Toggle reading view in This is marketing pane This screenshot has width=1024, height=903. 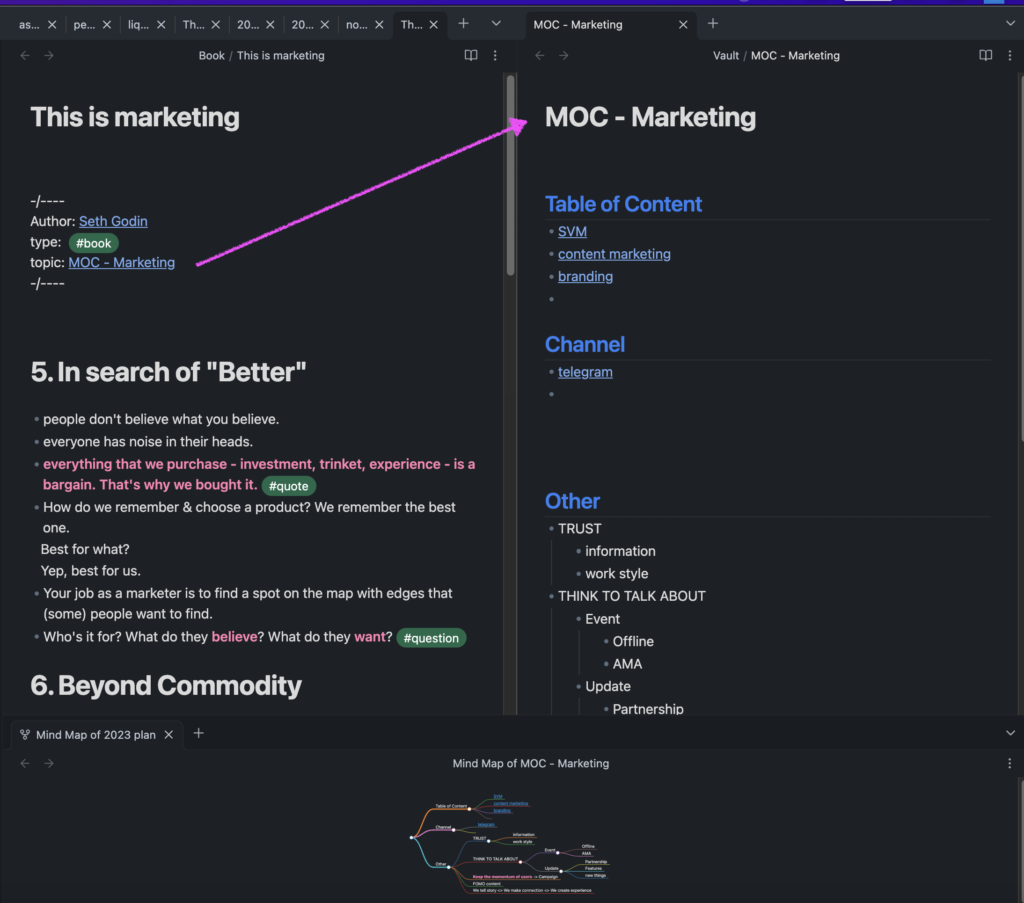pyautogui.click(x=471, y=56)
